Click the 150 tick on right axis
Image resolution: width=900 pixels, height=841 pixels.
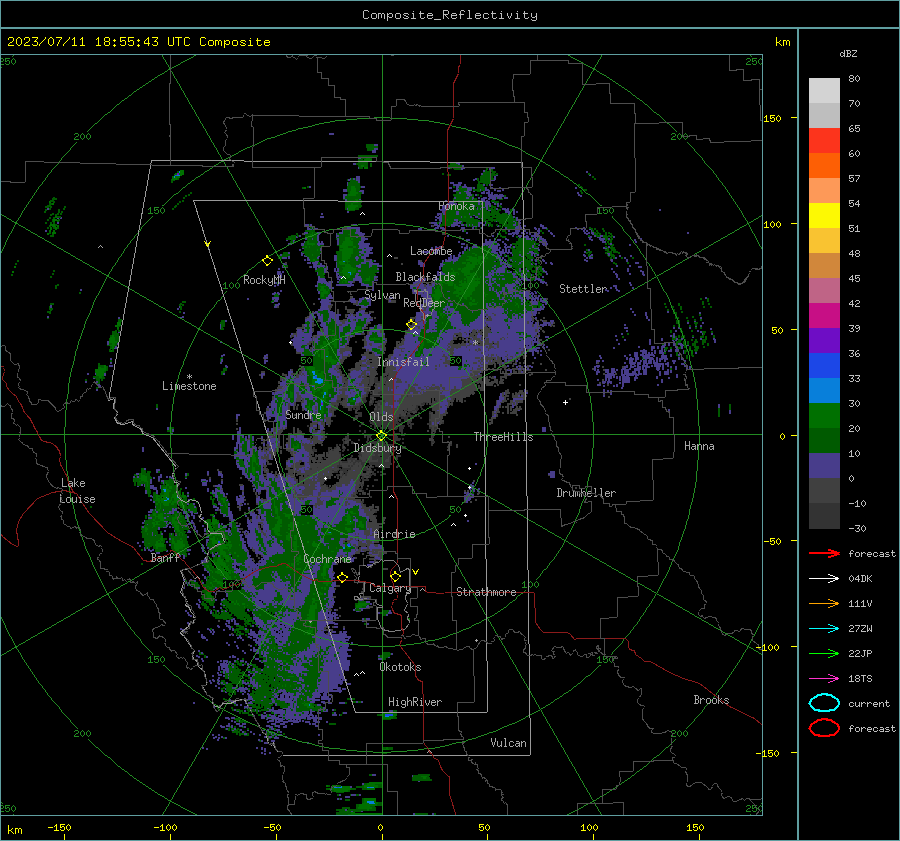[773, 118]
